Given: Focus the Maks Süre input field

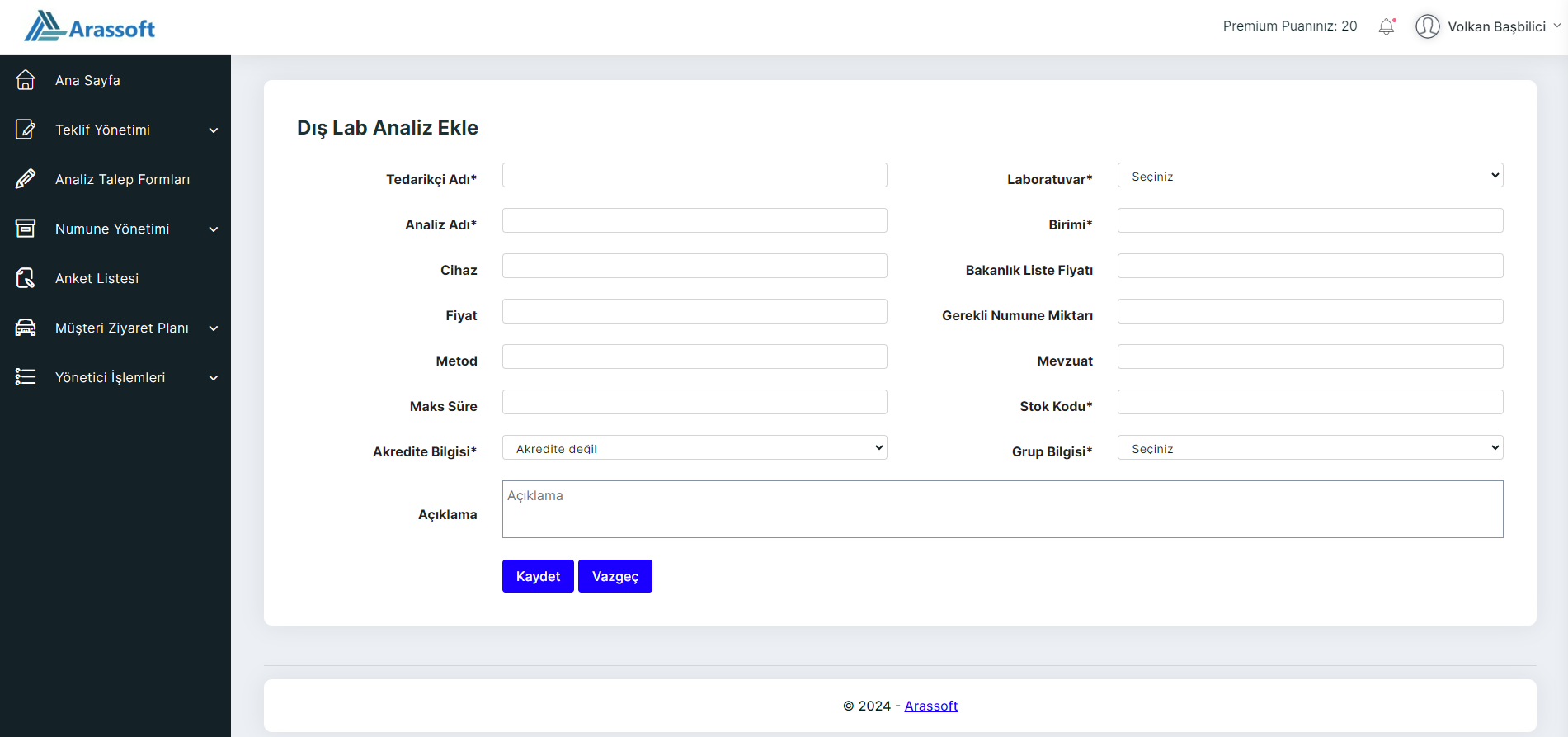Looking at the screenshot, I should 695,402.
